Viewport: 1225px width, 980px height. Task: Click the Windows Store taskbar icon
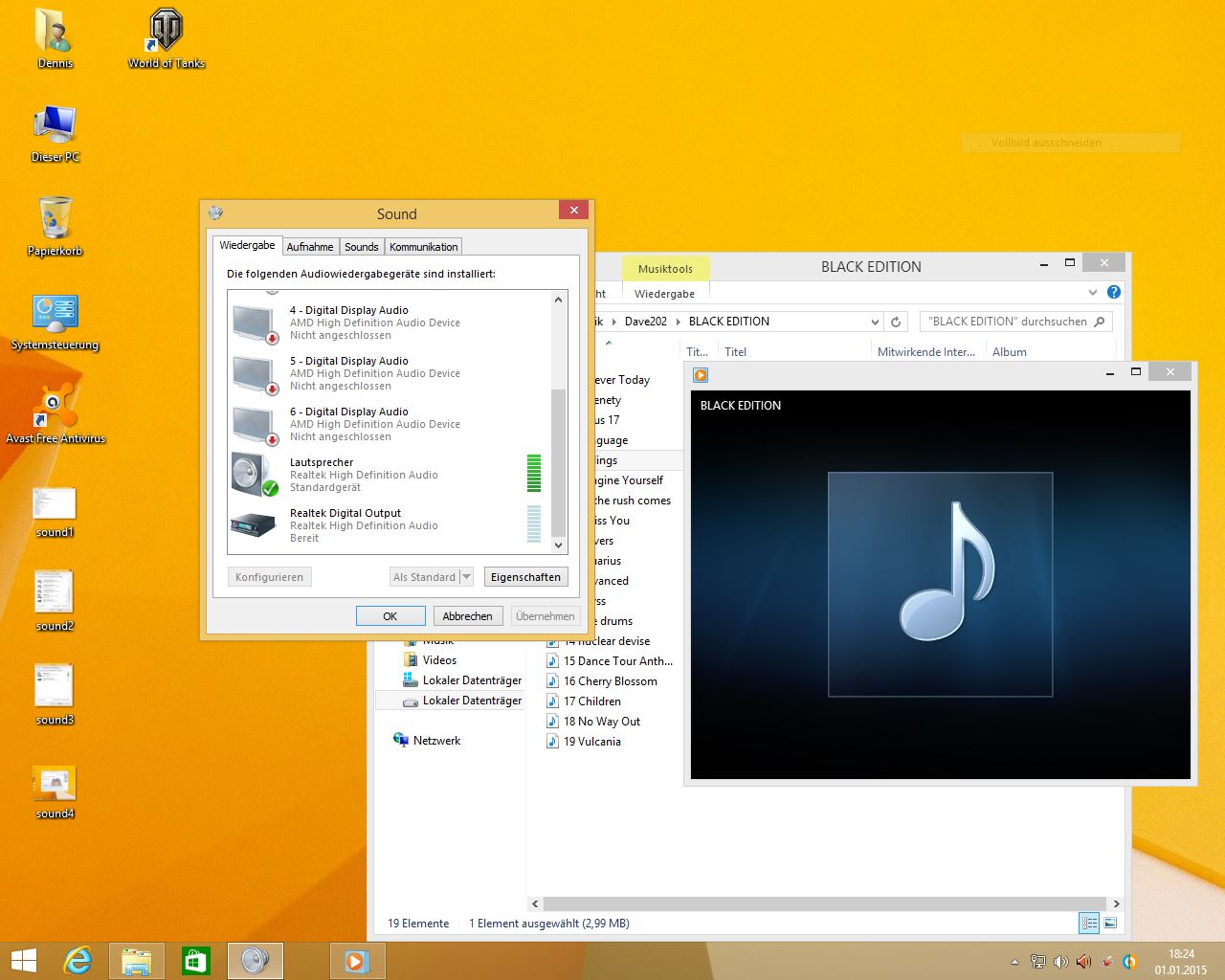click(195, 960)
